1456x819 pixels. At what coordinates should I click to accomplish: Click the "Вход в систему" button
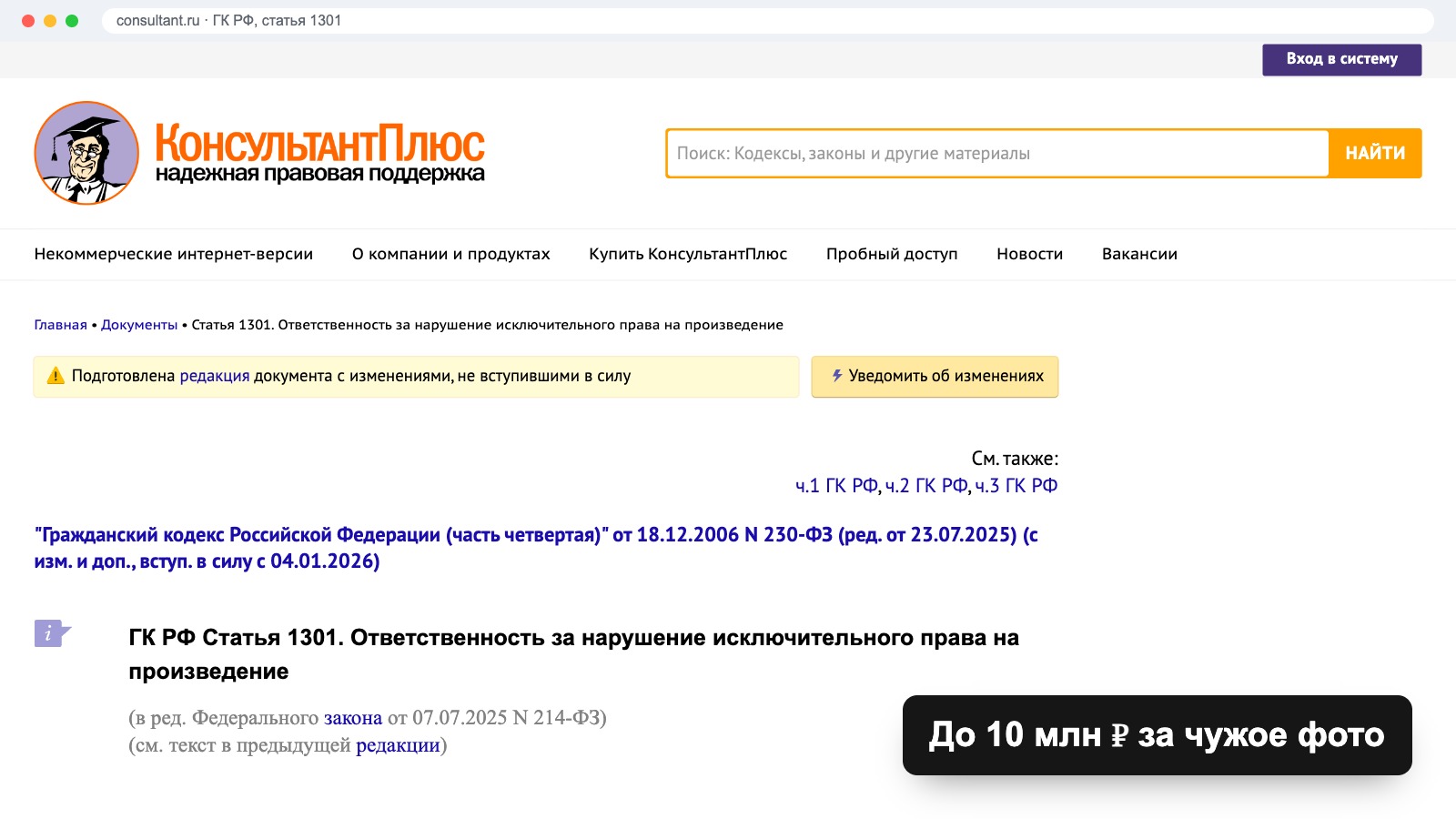coord(1341,59)
